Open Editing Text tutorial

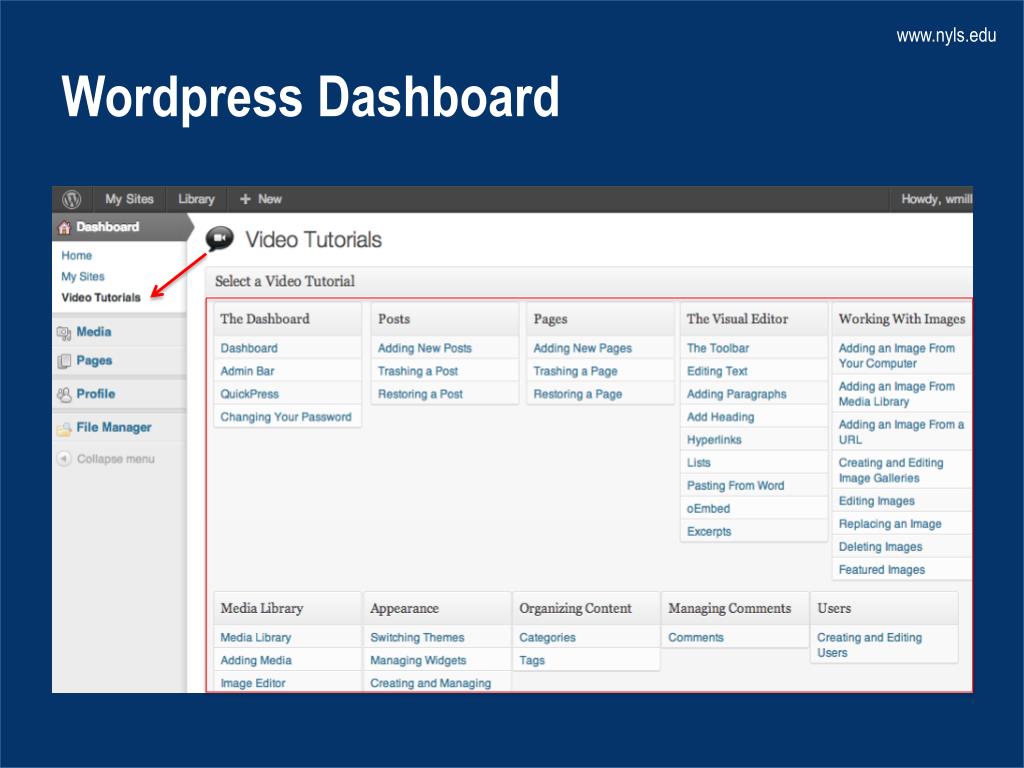pos(717,371)
